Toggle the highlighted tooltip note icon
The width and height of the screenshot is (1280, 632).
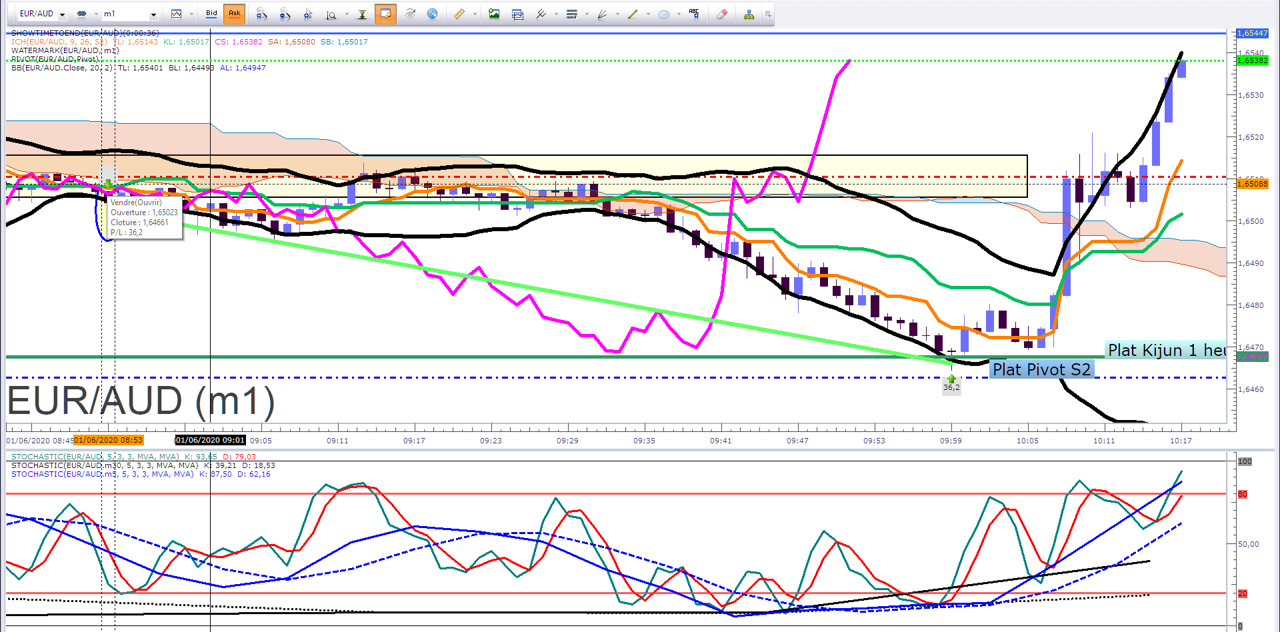pyautogui.click(x=386, y=14)
